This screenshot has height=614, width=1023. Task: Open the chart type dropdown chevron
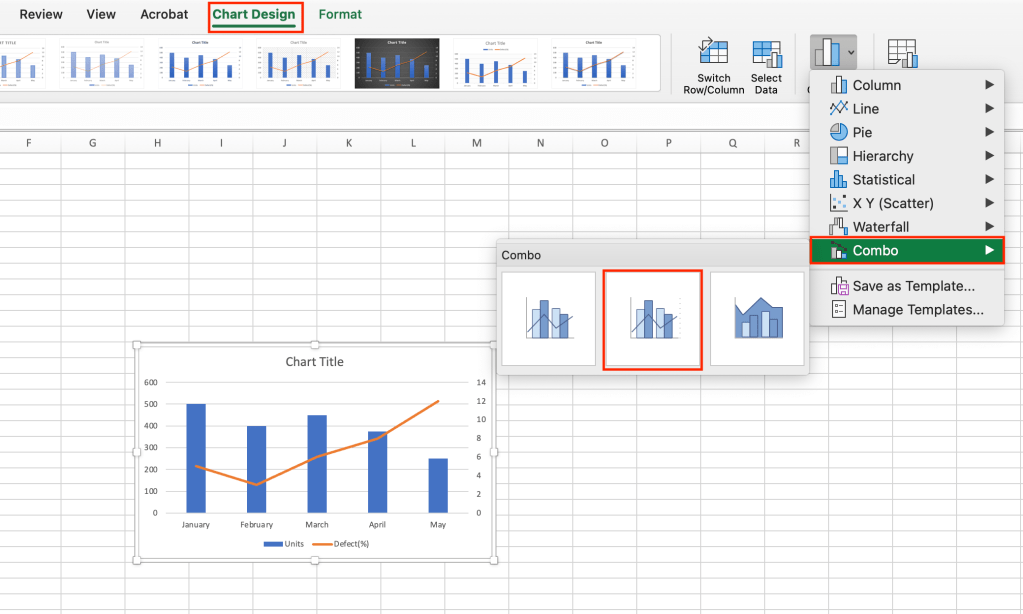(851, 53)
